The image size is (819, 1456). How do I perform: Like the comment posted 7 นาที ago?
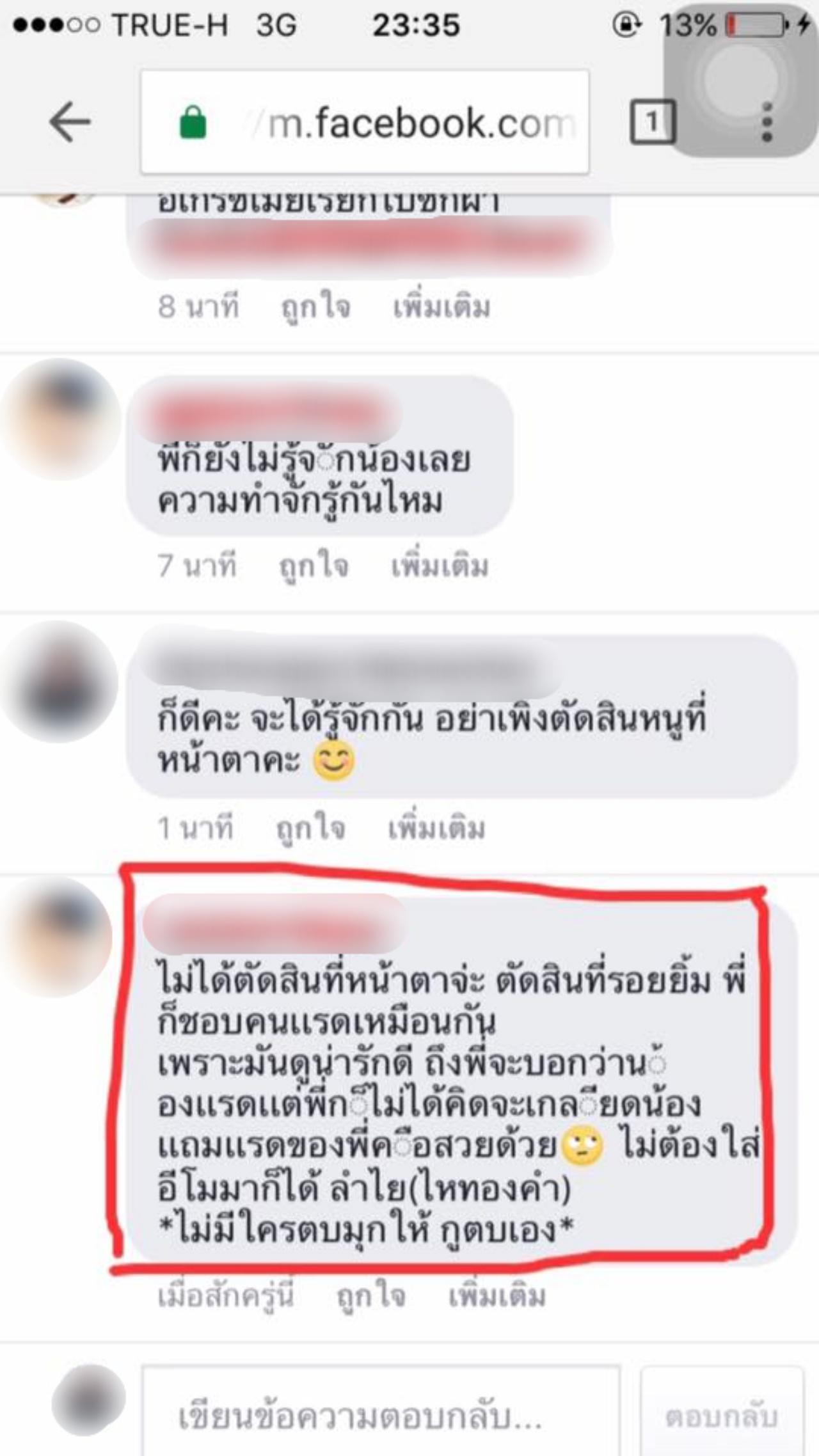click(x=314, y=566)
